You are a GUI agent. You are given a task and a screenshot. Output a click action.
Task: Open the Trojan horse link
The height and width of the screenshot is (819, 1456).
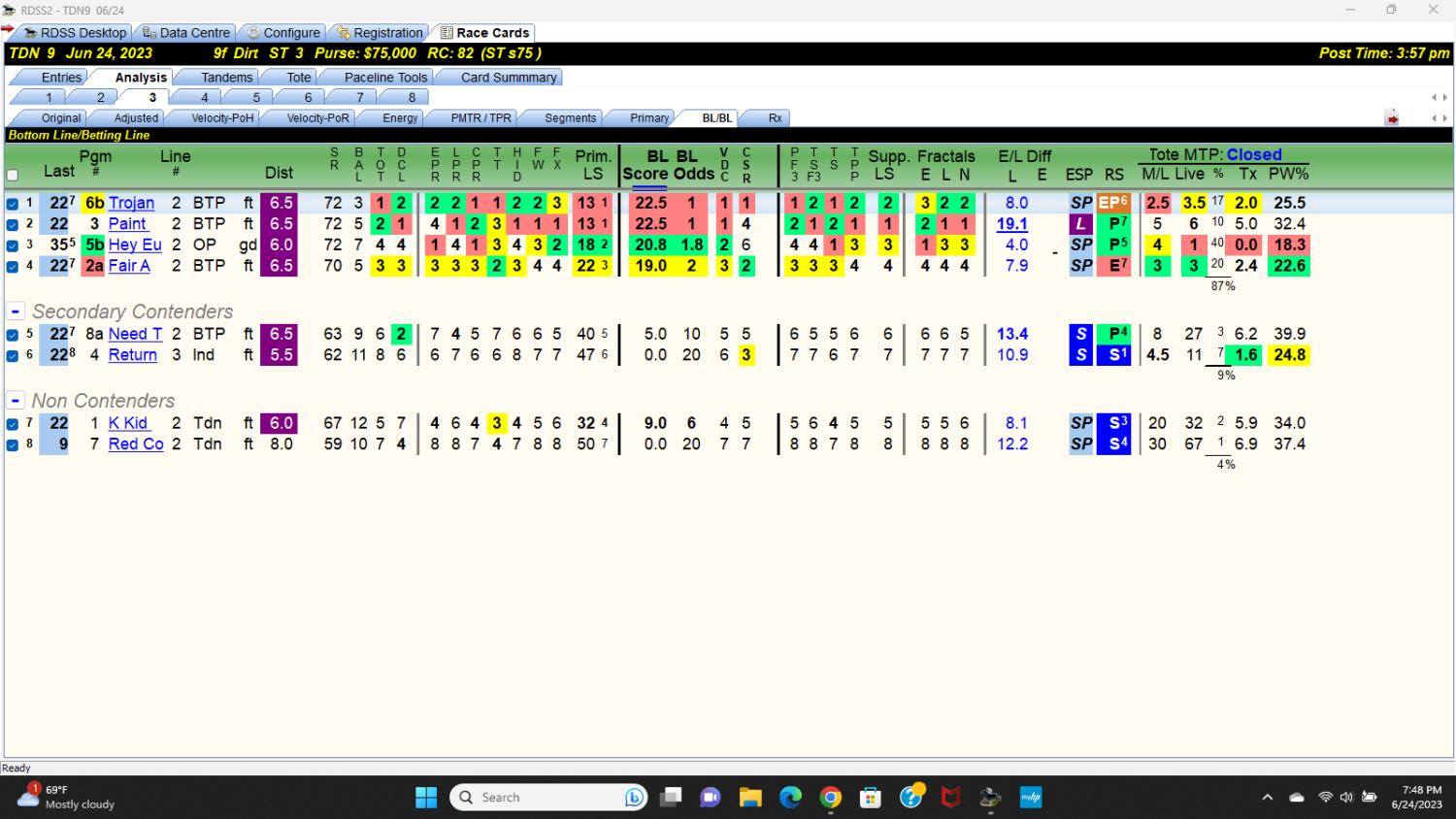(x=131, y=203)
